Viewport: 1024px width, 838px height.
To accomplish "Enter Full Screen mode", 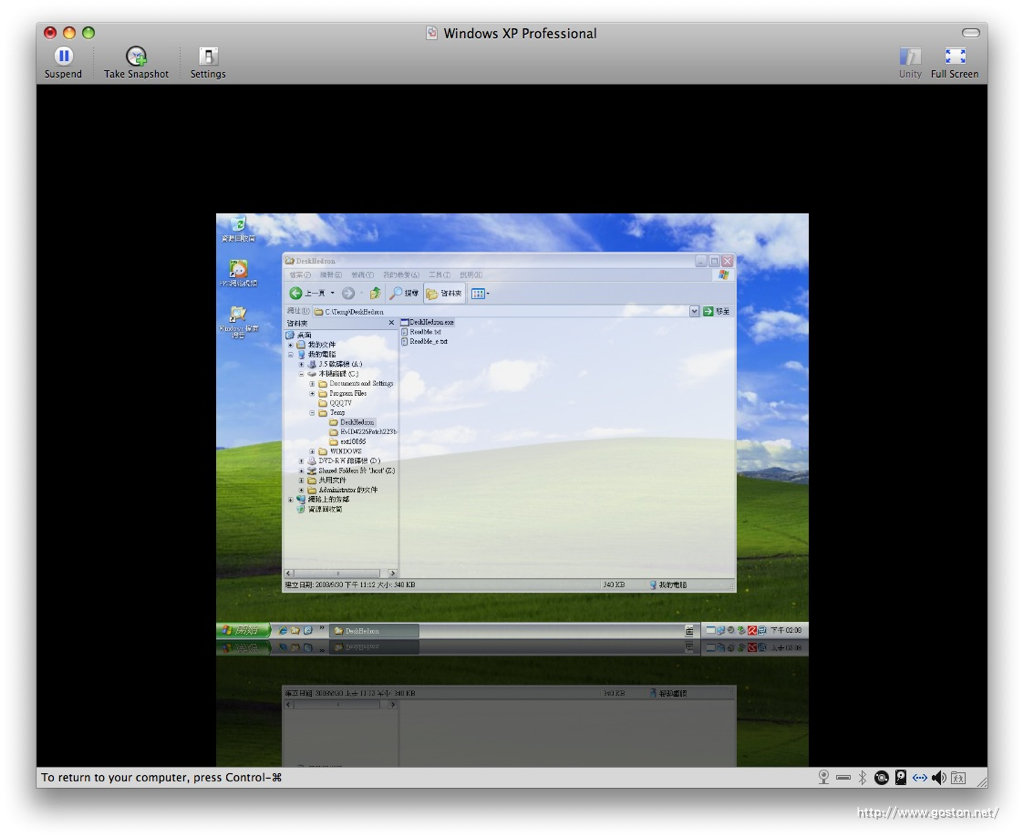I will (954, 63).
